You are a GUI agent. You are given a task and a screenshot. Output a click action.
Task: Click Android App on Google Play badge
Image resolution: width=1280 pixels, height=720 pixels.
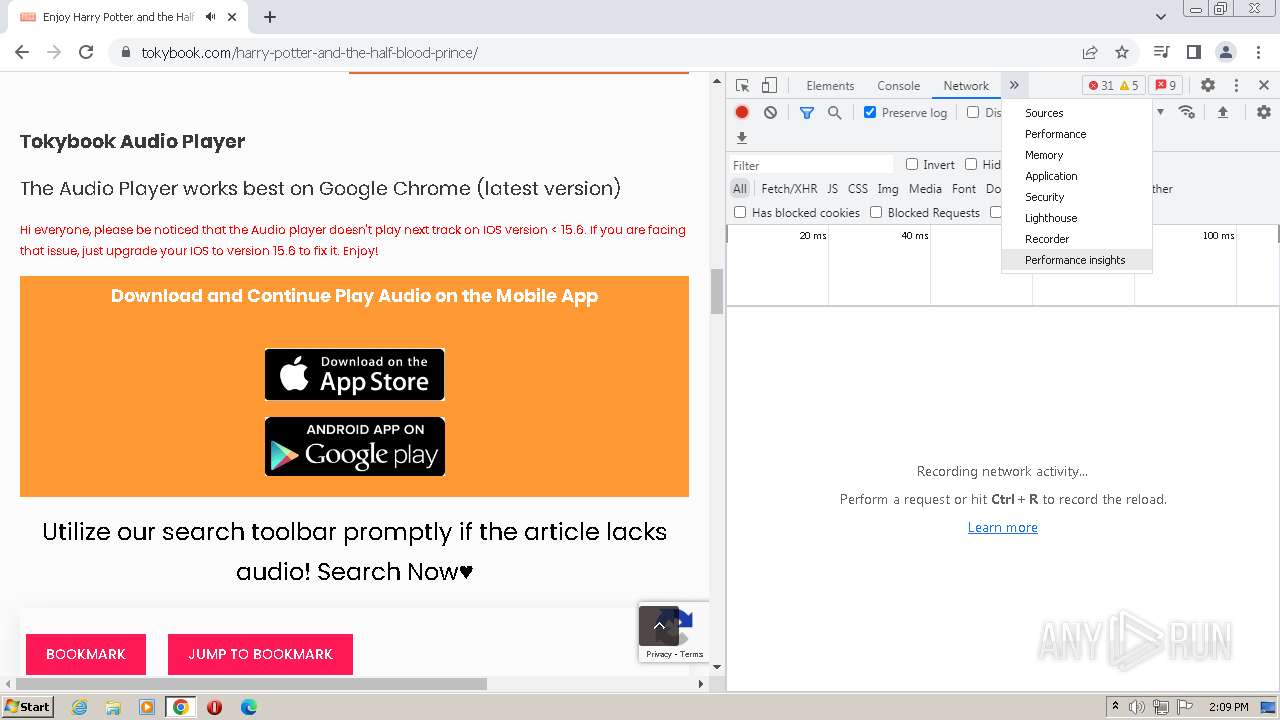[x=355, y=446]
